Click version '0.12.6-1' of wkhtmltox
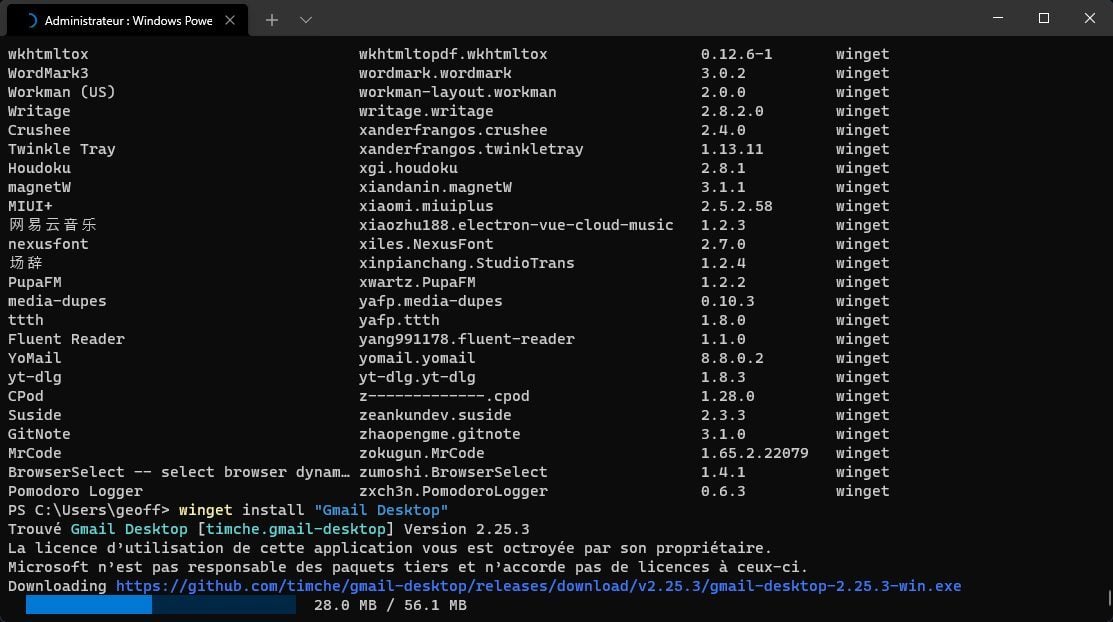 click(736, 54)
